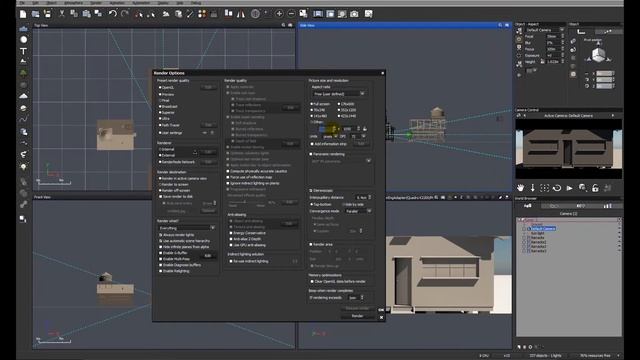Select the External renderer option
The height and width of the screenshot is (360, 640).
coord(167,156)
